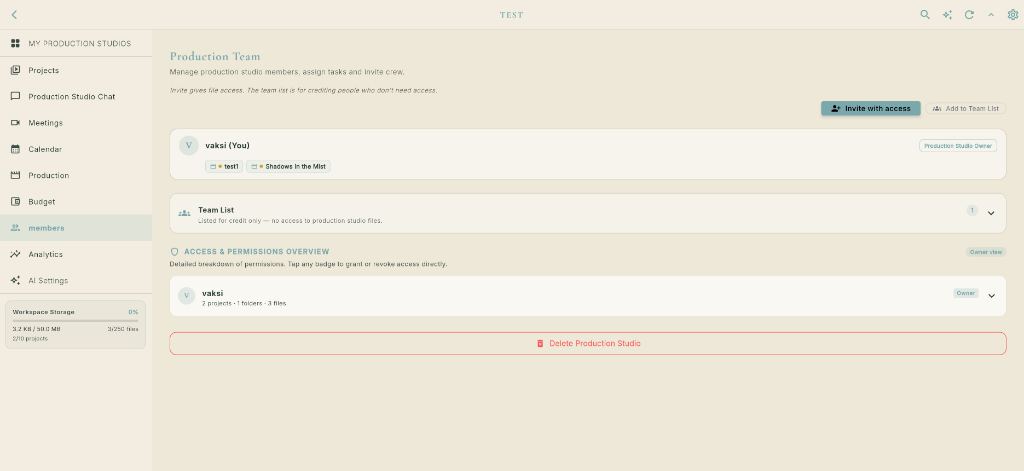Click the Meetings camera icon
This screenshot has height=471, width=1024.
(16, 123)
